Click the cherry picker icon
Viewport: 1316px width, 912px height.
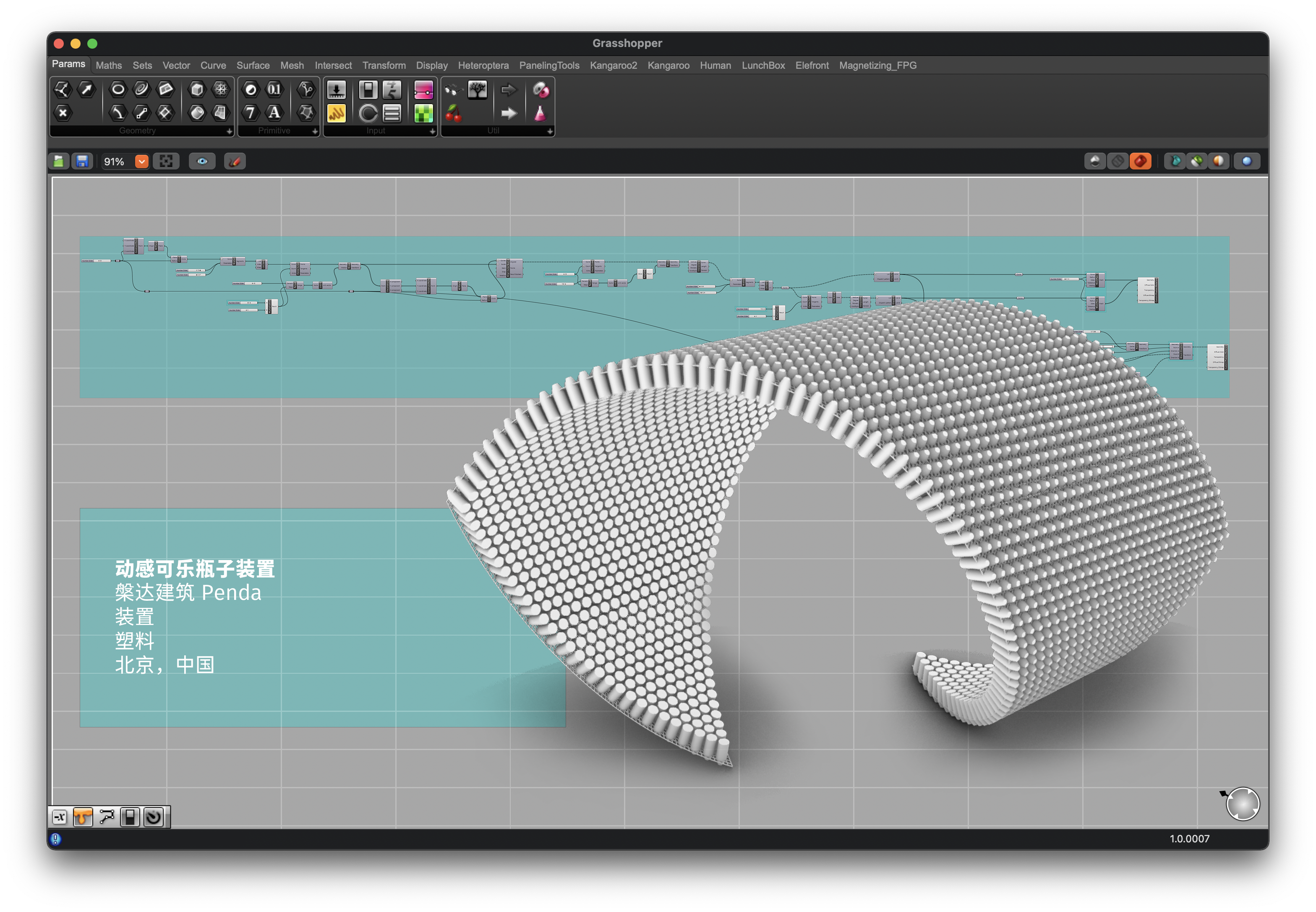pyautogui.click(x=453, y=113)
